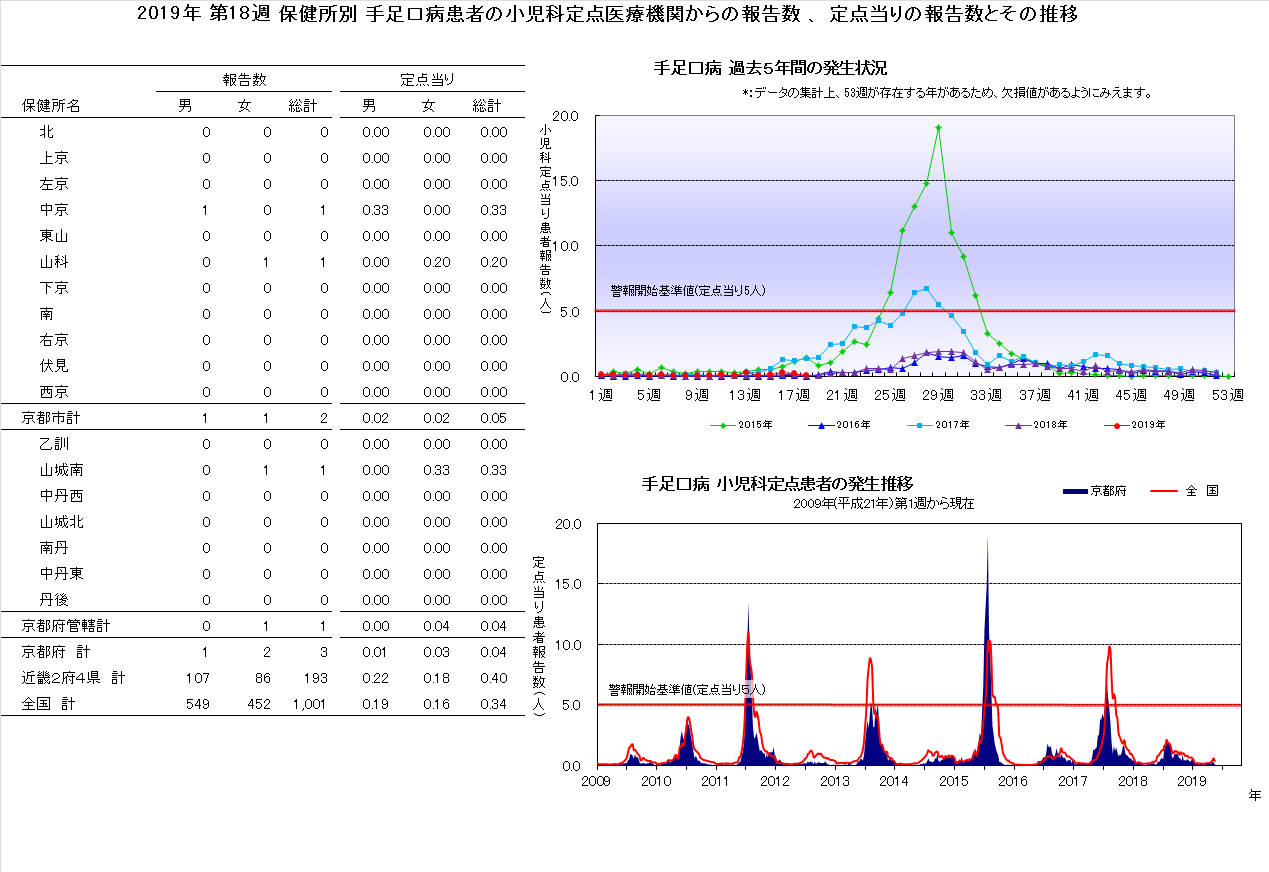Viewport: 1269px width, 872px height.
Task: Click the 2015 line peak data point
Action: pyautogui.click(x=938, y=127)
